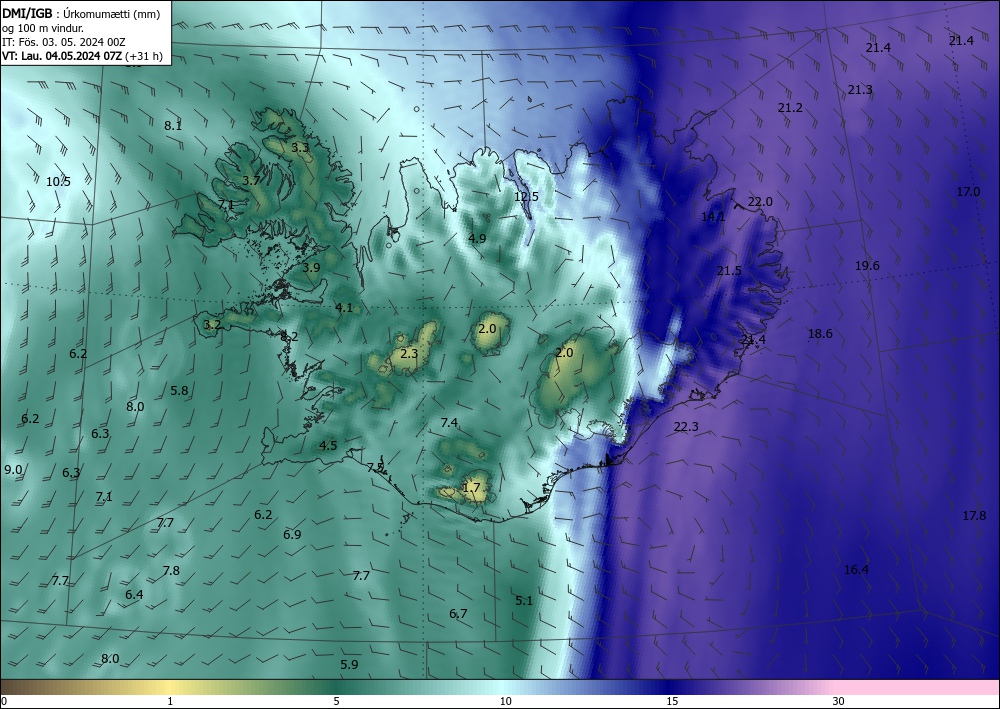Click the 5.1 value south of Iceland
The image size is (1000, 709).
[524, 600]
